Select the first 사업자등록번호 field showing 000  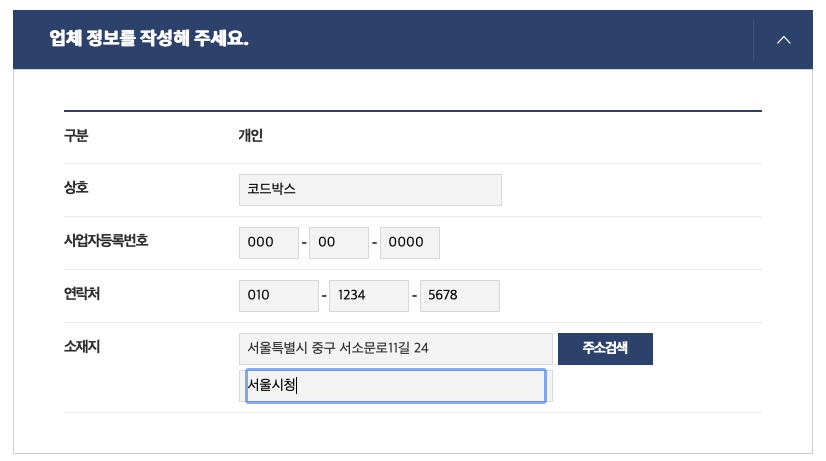click(269, 243)
